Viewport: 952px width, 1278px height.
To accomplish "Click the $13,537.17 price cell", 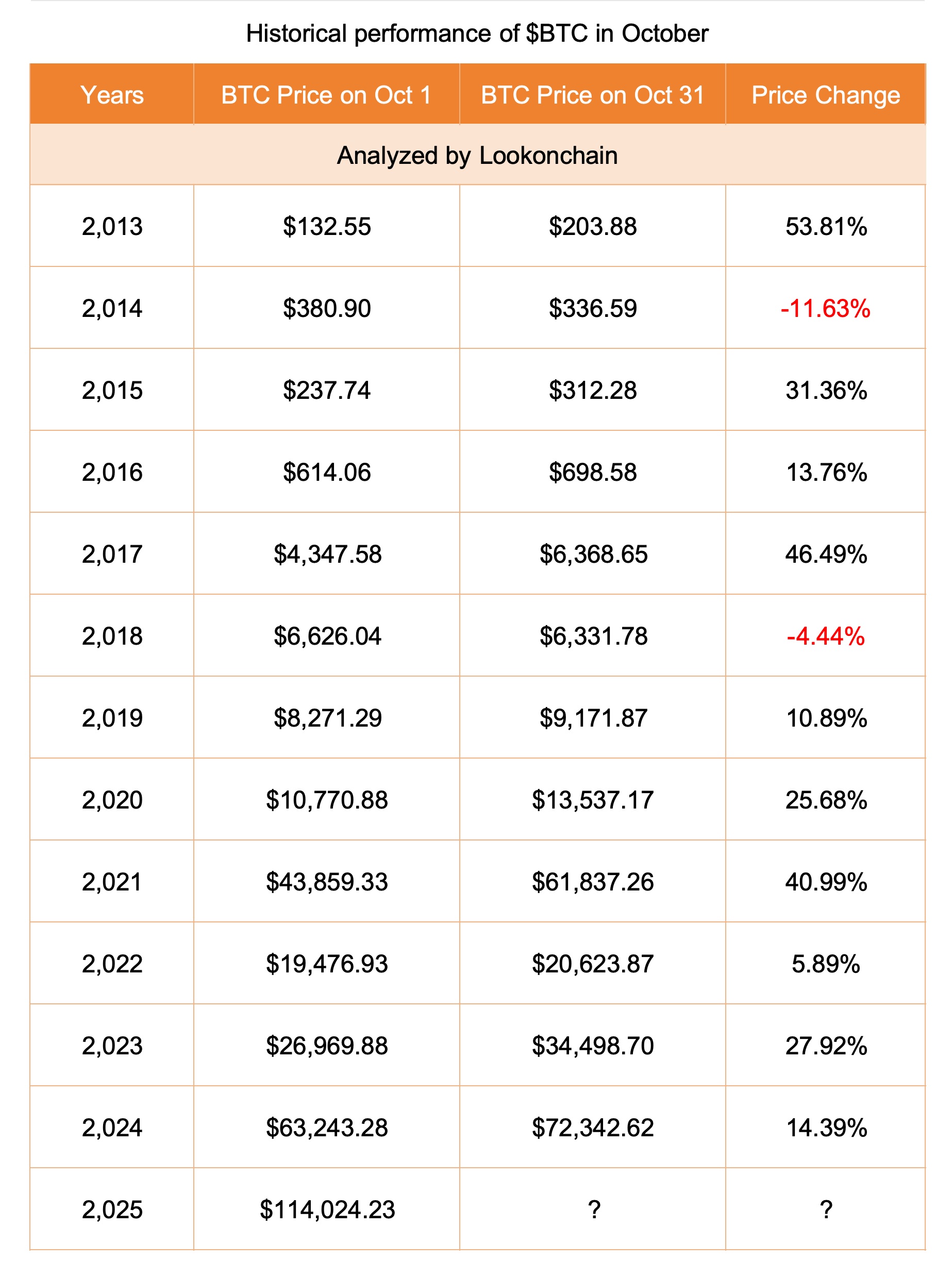I will tap(592, 800).
